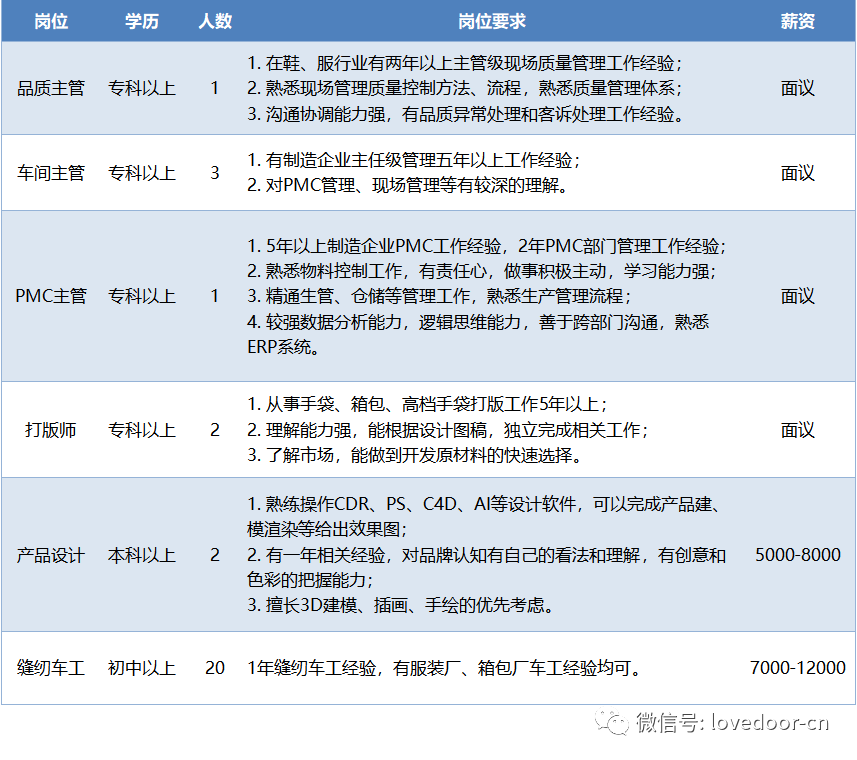Select 面议 salary in the 车间主管 row
This screenshot has width=857, height=760.
click(797, 173)
